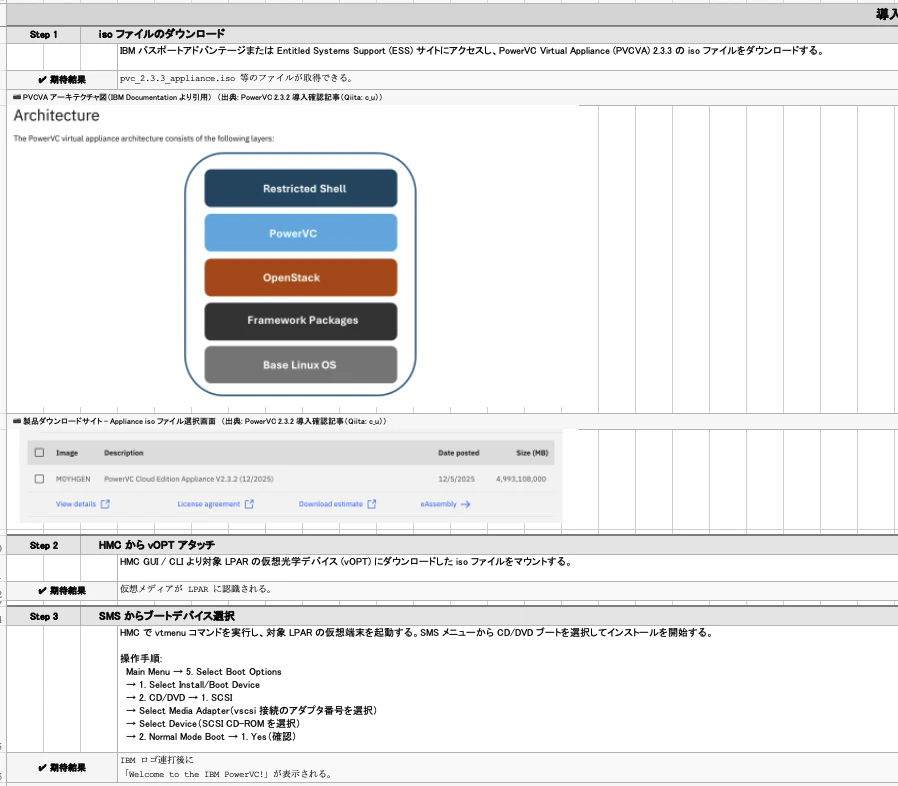
Task: Click the '1. Select Install/Boot Device' line
Action: pyautogui.click(x=192, y=685)
